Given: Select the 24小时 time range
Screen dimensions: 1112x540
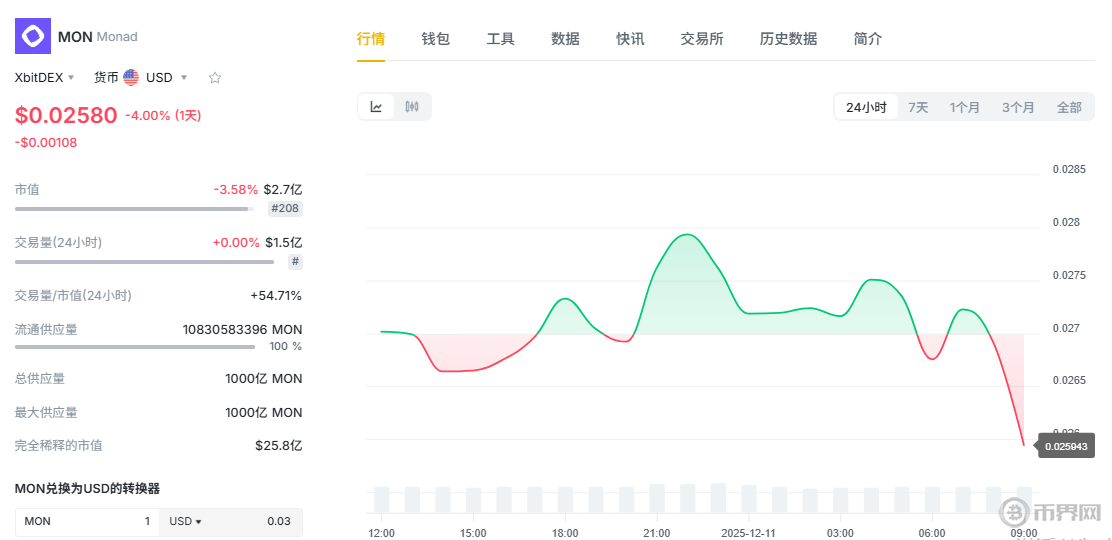Looking at the screenshot, I should click(x=866, y=107).
